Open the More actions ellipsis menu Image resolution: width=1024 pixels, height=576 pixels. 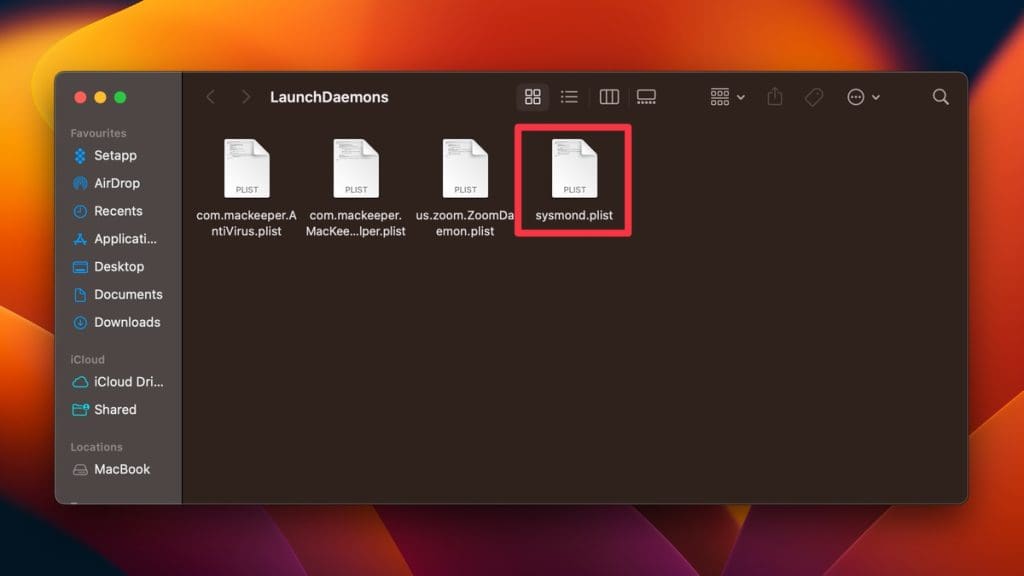click(x=863, y=97)
